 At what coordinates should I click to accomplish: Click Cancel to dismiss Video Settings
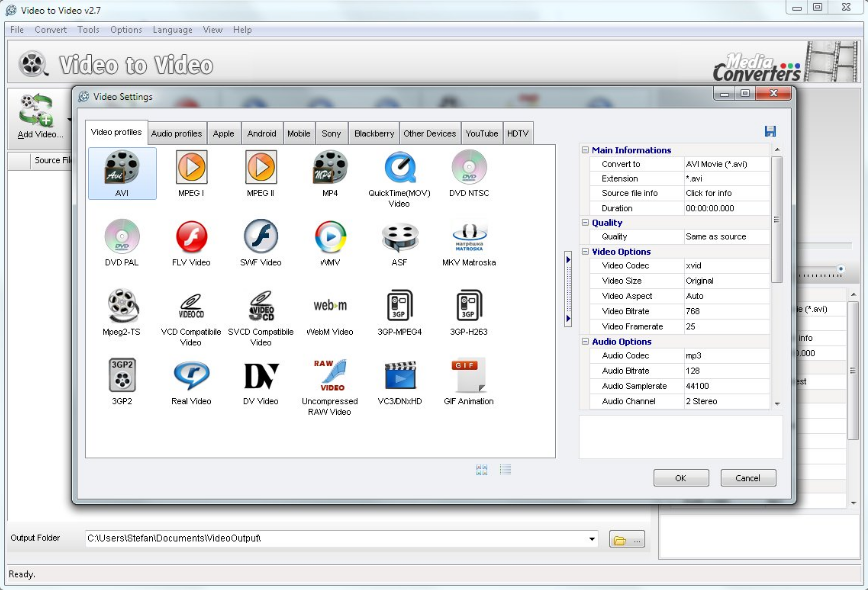click(747, 478)
